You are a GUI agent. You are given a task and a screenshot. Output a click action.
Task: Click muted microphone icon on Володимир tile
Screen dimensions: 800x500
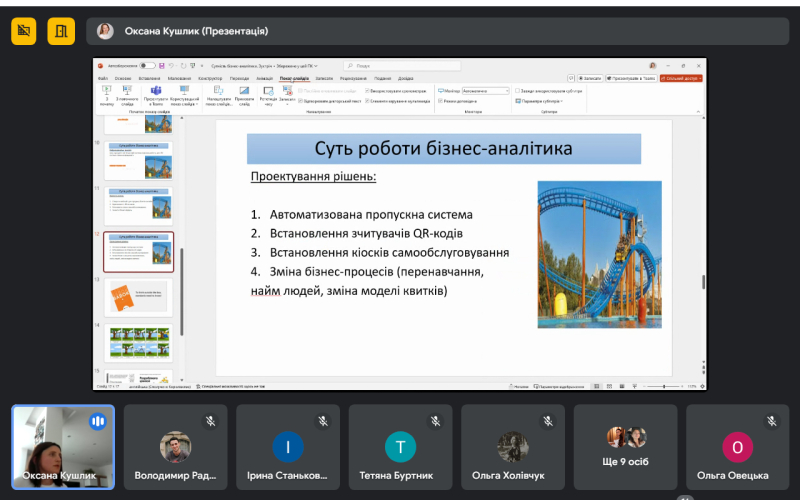[210, 421]
